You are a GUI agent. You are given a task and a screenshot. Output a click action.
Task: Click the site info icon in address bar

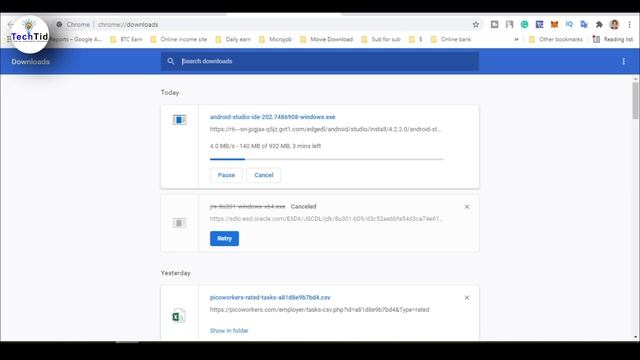click(59, 24)
